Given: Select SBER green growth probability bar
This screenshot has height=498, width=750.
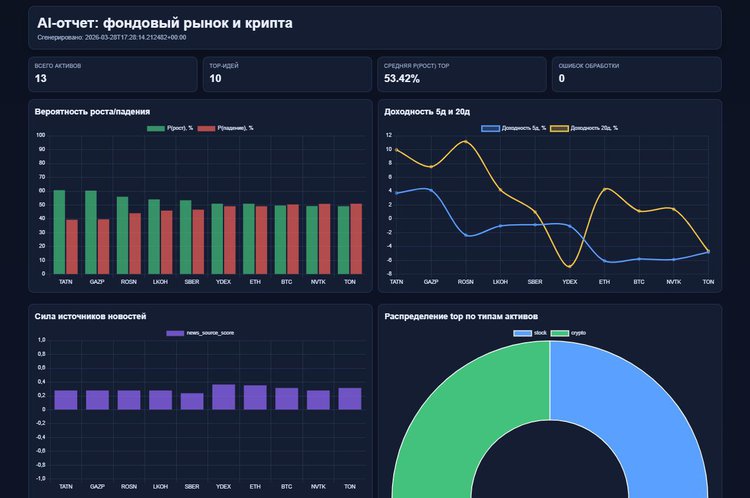Looking at the screenshot, I should (x=186, y=237).
